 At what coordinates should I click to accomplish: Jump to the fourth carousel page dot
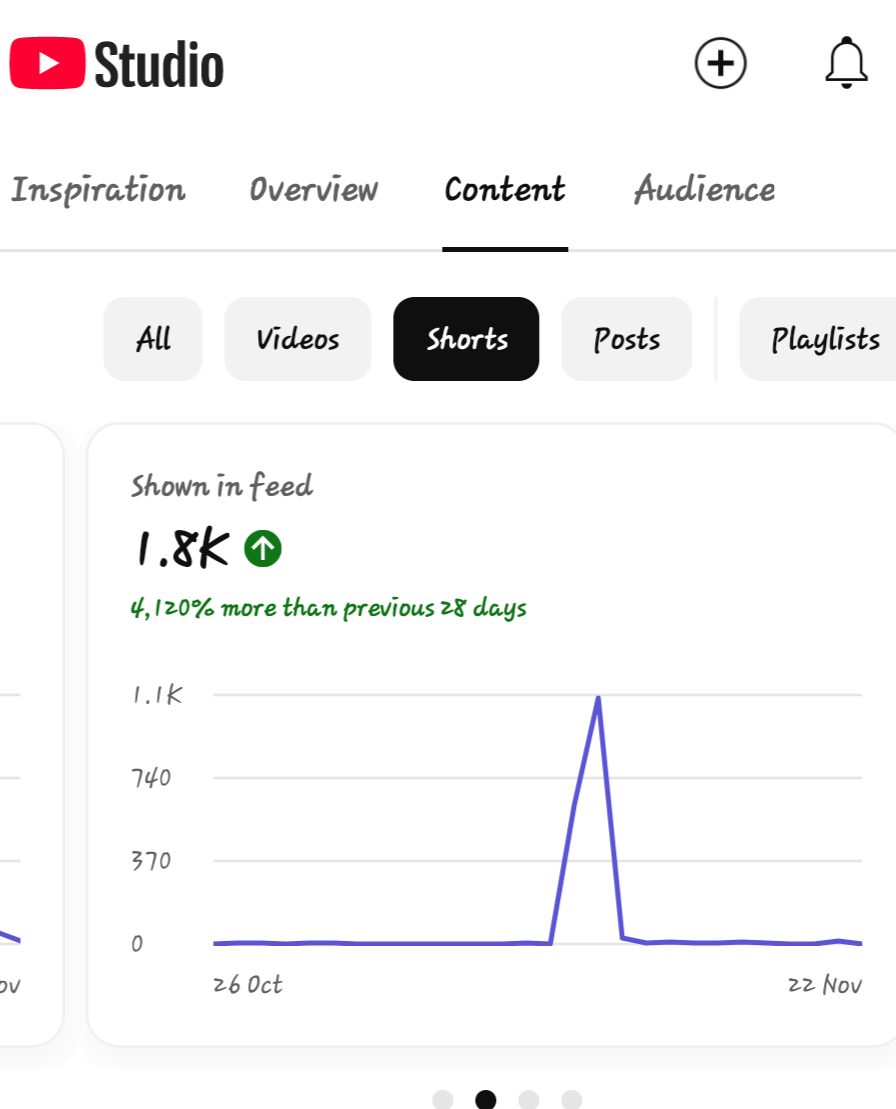pyautogui.click(x=572, y=1100)
